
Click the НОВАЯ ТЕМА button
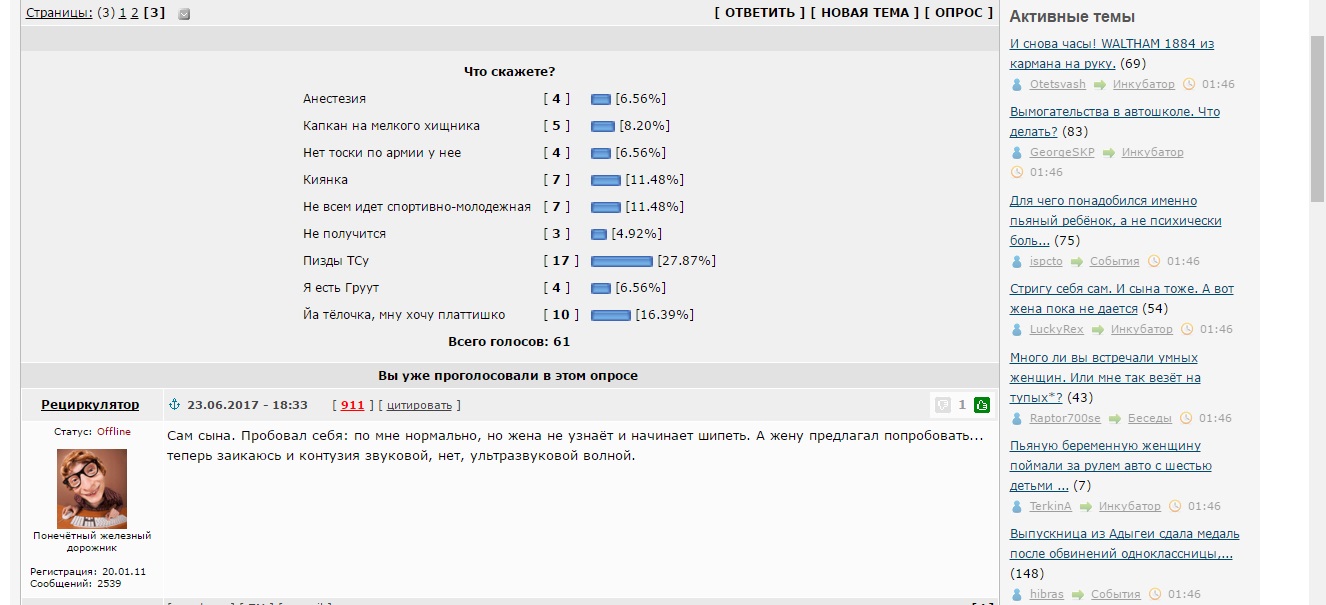tap(865, 13)
